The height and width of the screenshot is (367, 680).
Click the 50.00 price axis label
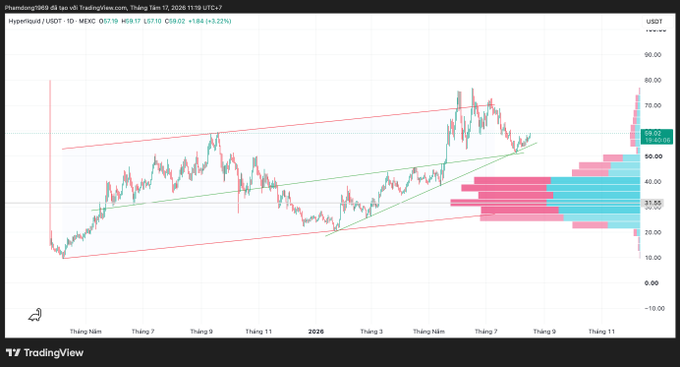(653, 156)
